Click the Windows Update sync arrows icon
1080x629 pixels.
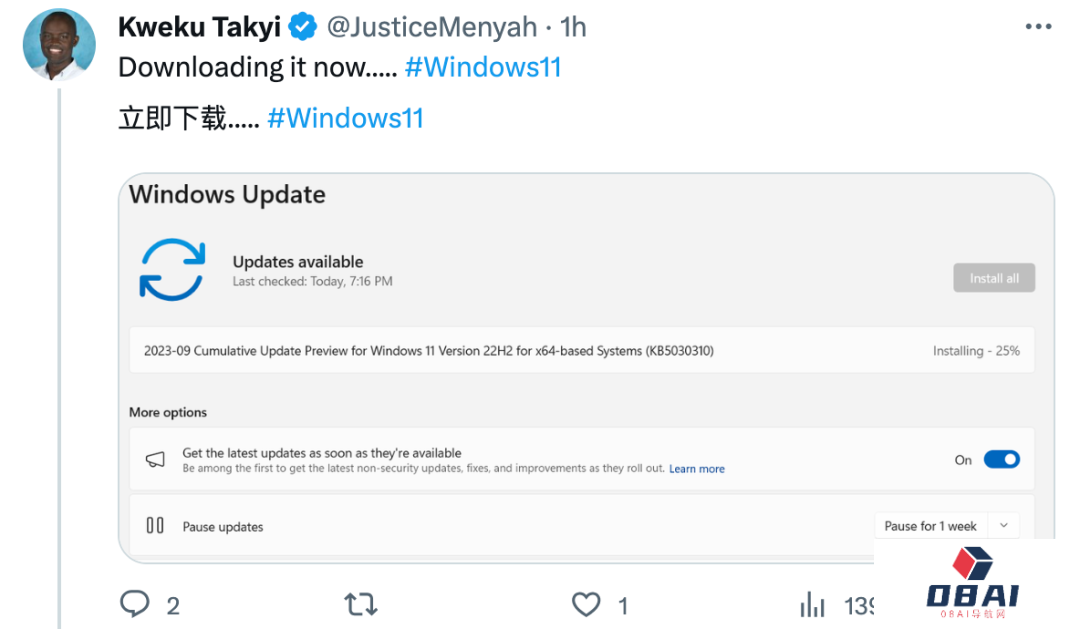coord(172,270)
